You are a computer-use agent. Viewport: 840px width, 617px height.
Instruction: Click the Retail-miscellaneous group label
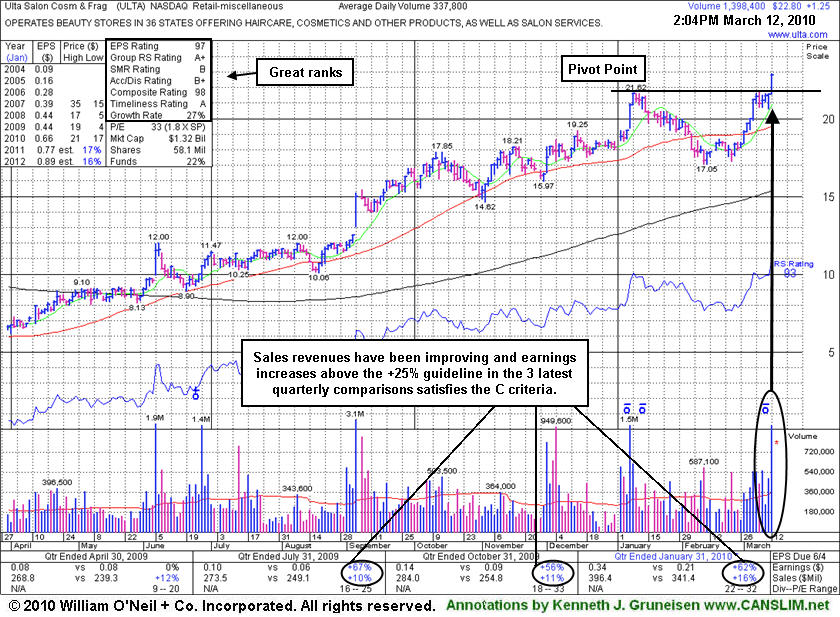238,6
